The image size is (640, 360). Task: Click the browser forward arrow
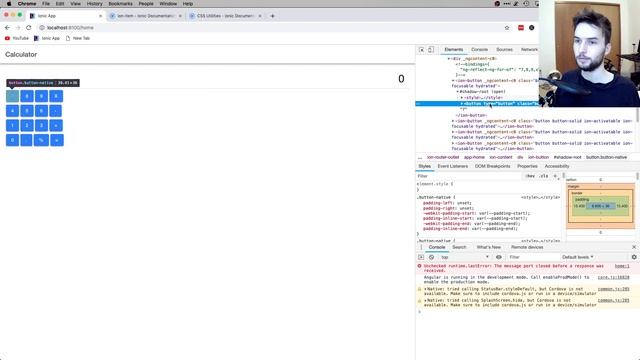click(x=18, y=28)
